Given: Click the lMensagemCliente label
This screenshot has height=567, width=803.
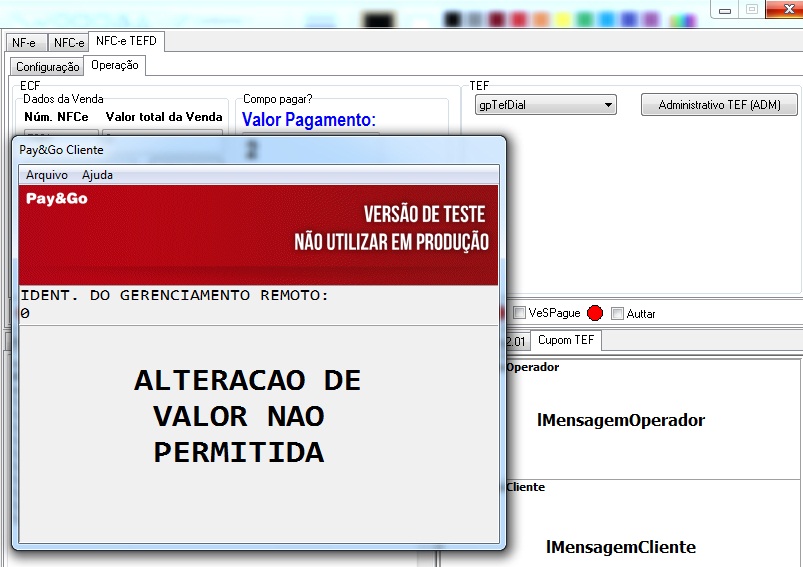Looking at the screenshot, I should tap(621, 547).
